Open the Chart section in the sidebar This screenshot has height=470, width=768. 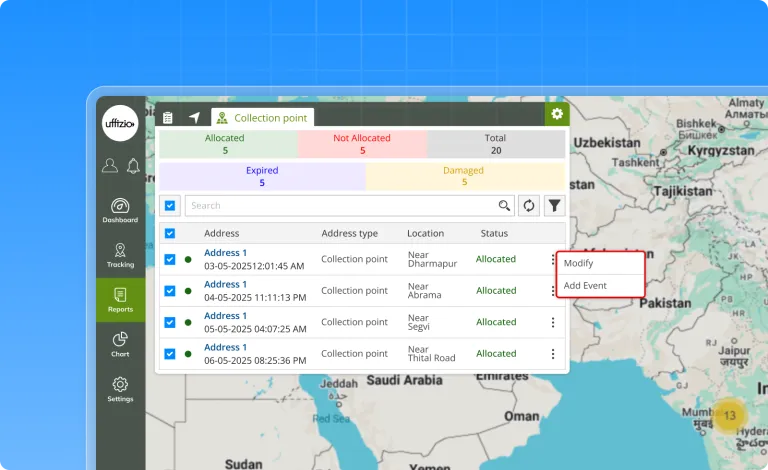(120, 344)
